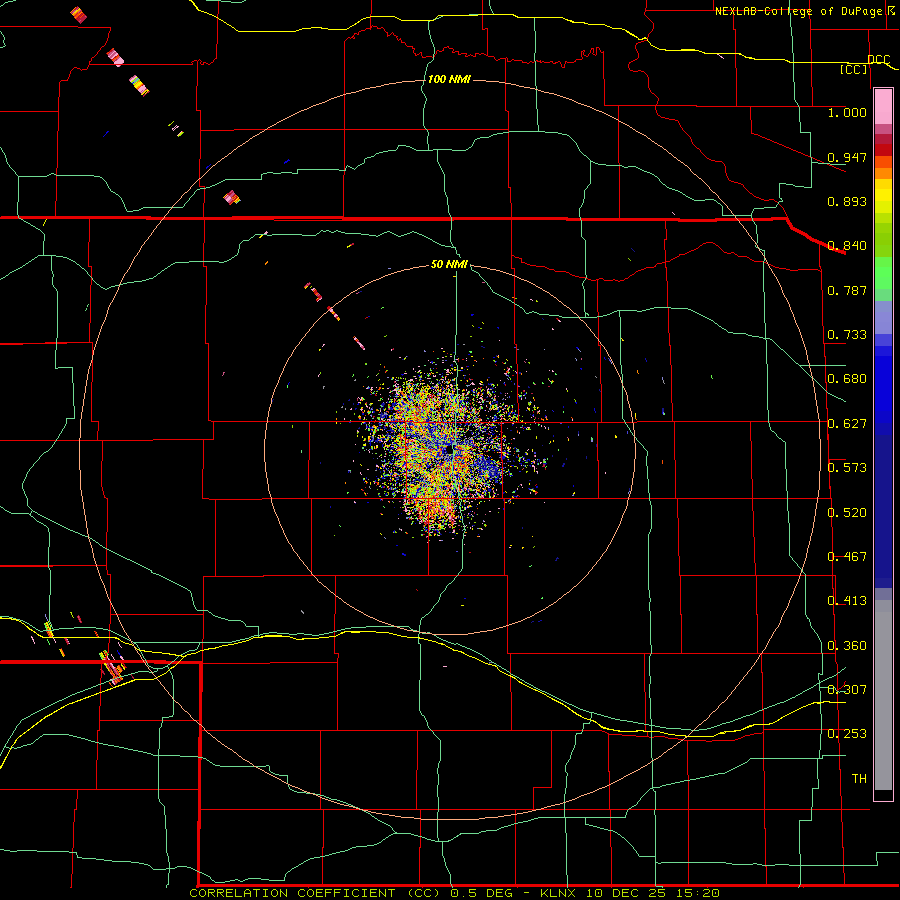Click the 10 DEC 25 date text
The width and height of the screenshot is (900, 900).
pos(626,893)
